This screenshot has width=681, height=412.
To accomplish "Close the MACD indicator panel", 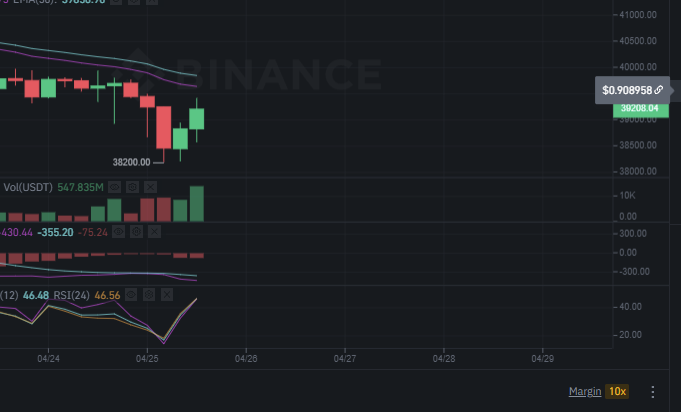I will 154,232.
